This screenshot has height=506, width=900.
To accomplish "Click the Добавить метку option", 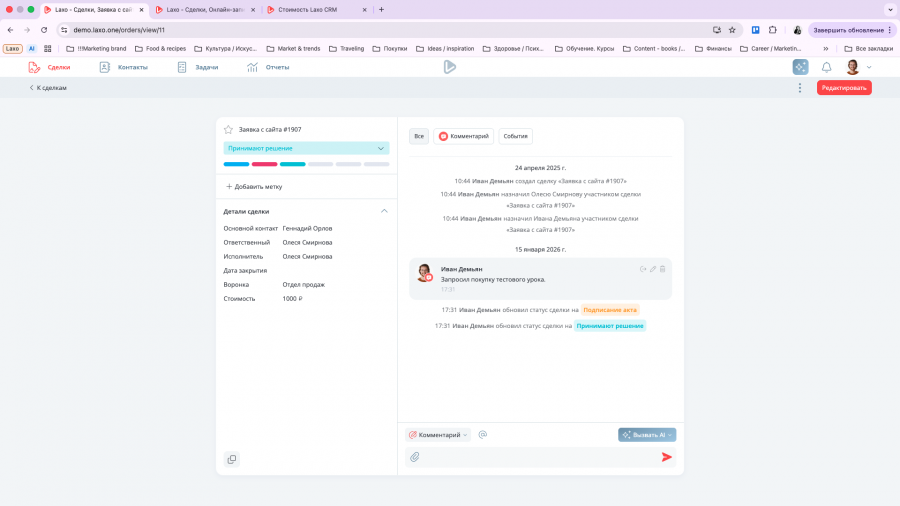I will [254, 186].
